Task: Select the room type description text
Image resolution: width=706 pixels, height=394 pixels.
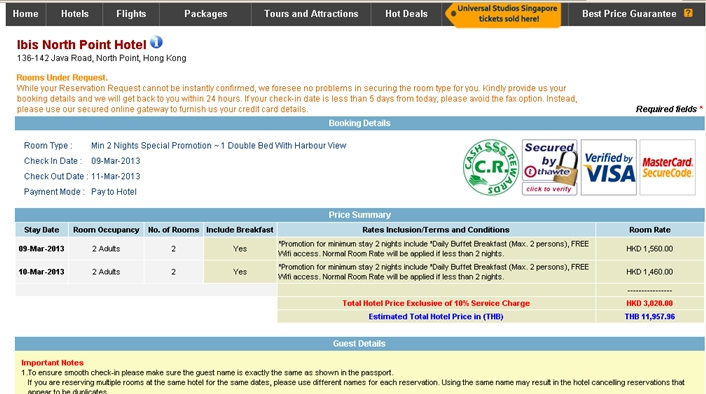Action: click(x=219, y=145)
